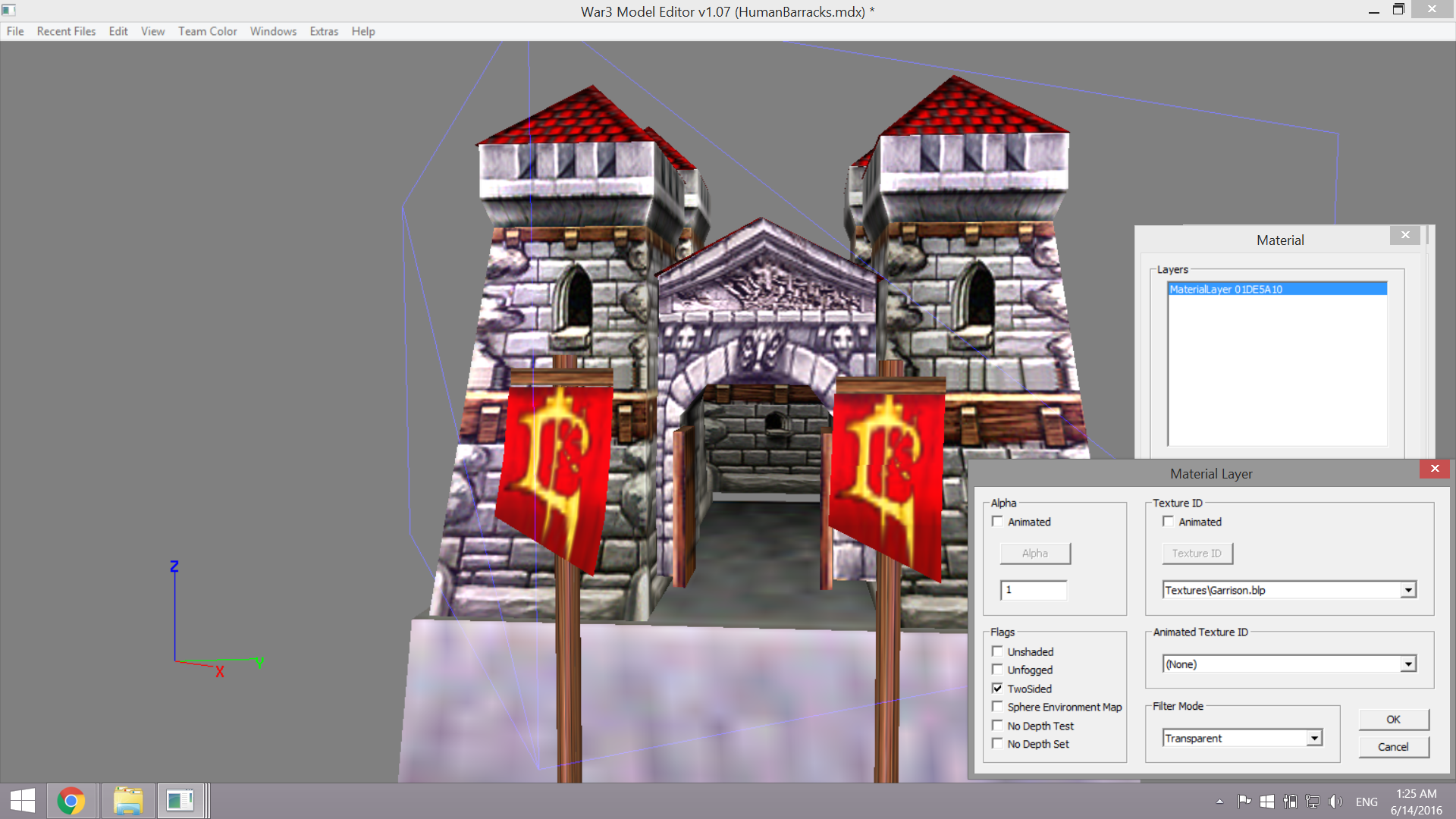The height and width of the screenshot is (819, 1456).
Task: Cancel the Material Layer dialog
Action: click(1394, 747)
